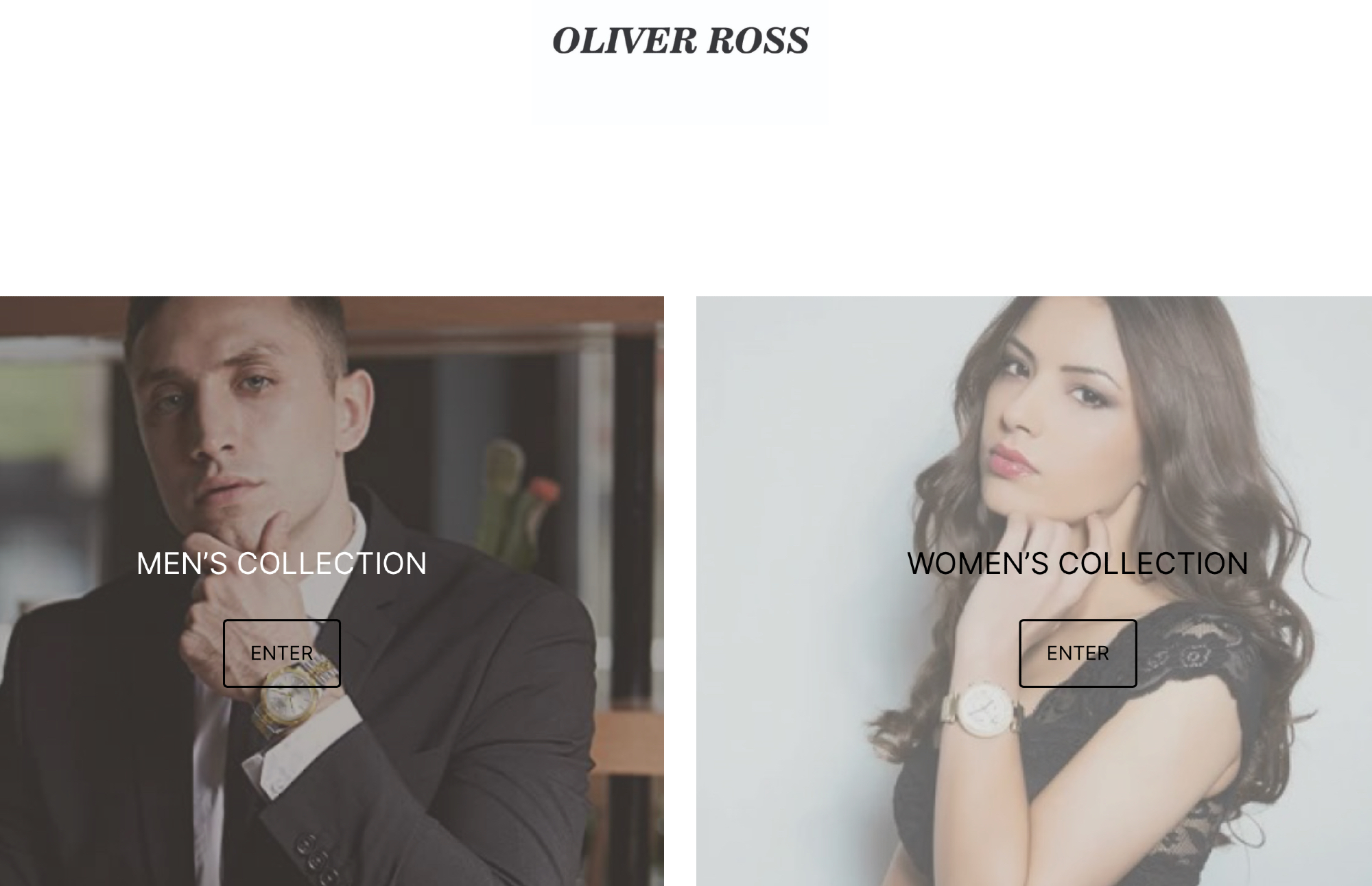Open the men's collection via ENTER button
Viewport: 1372px width, 886px height.
coord(282,653)
